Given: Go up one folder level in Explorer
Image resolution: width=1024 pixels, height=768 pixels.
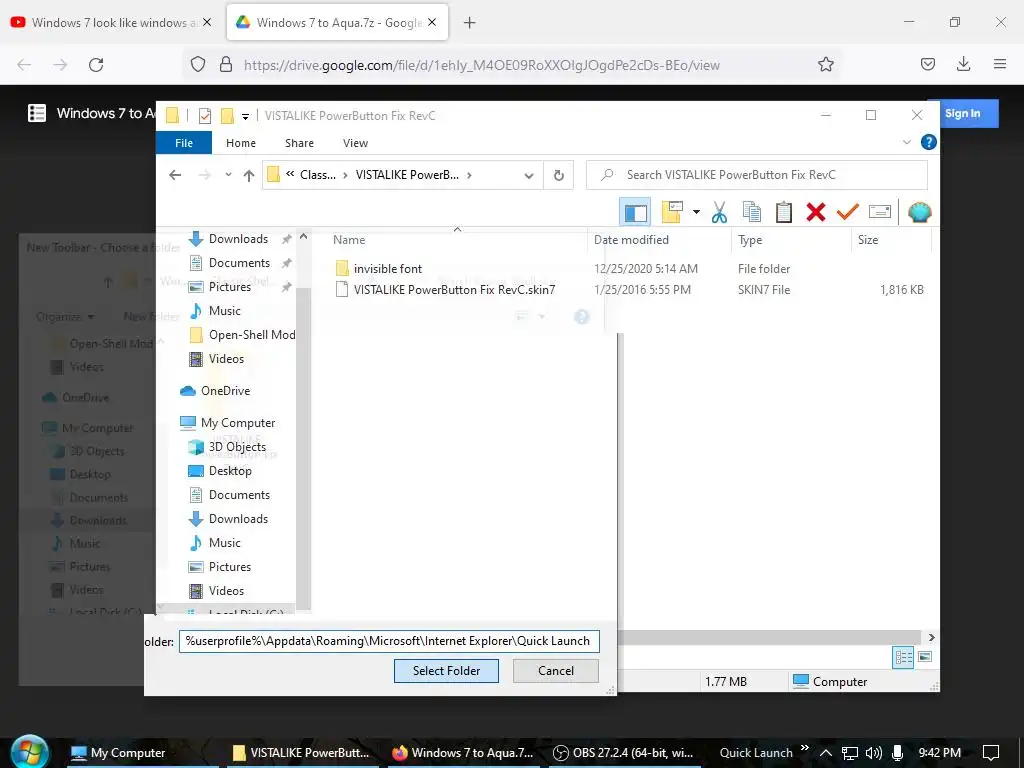Looking at the screenshot, I should [x=248, y=175].
